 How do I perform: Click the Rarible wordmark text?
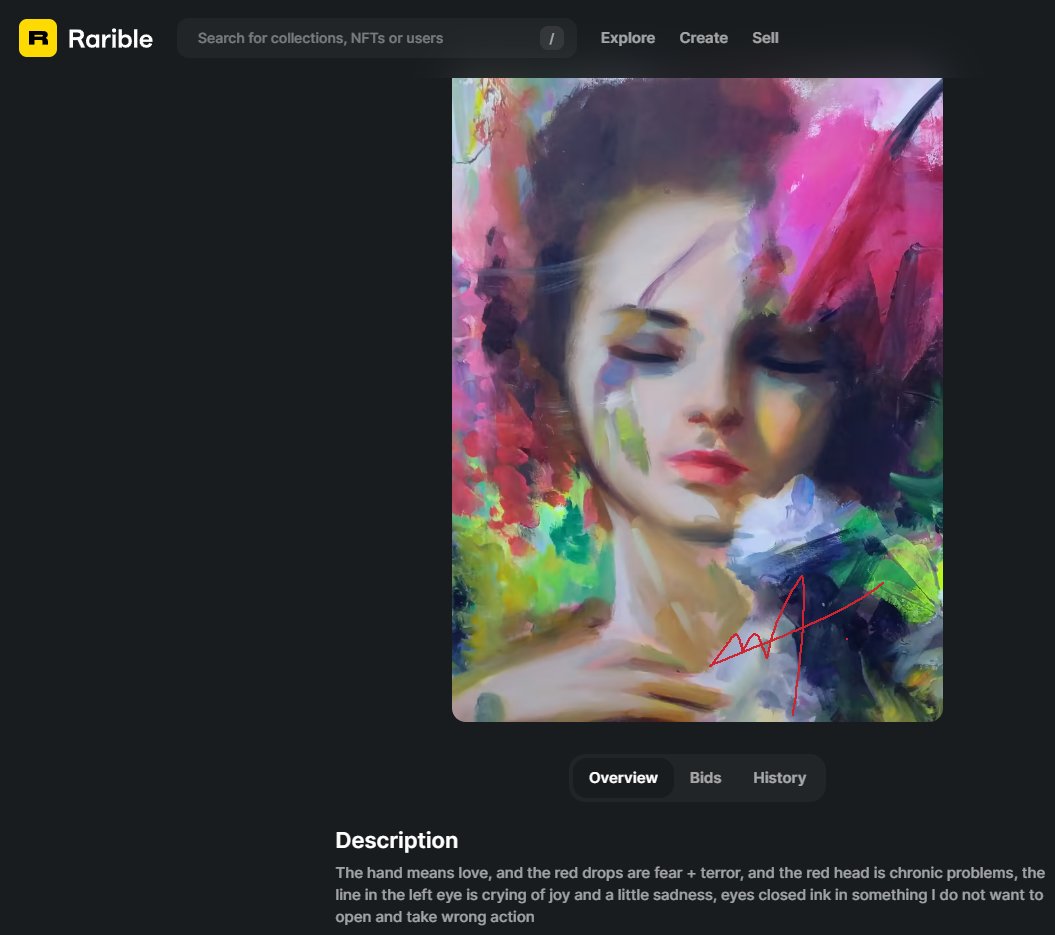click(x=110, y=39)
